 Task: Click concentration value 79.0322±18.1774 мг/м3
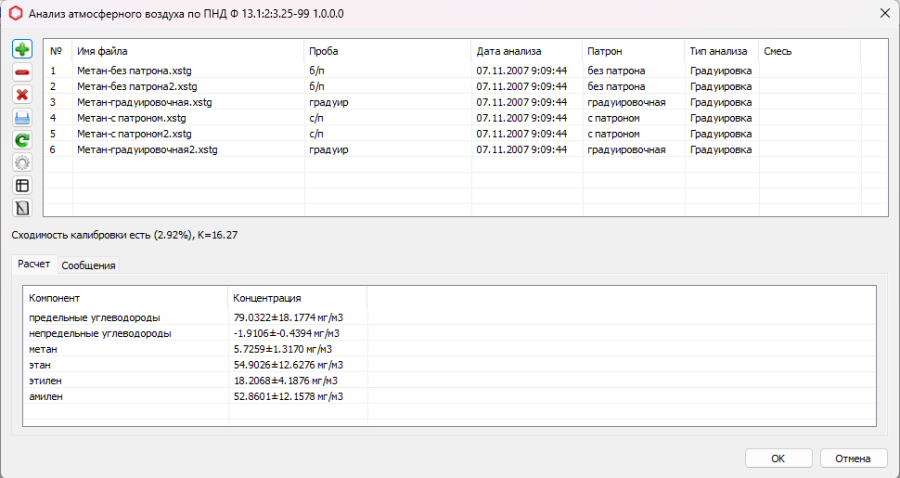pos(289,317)
